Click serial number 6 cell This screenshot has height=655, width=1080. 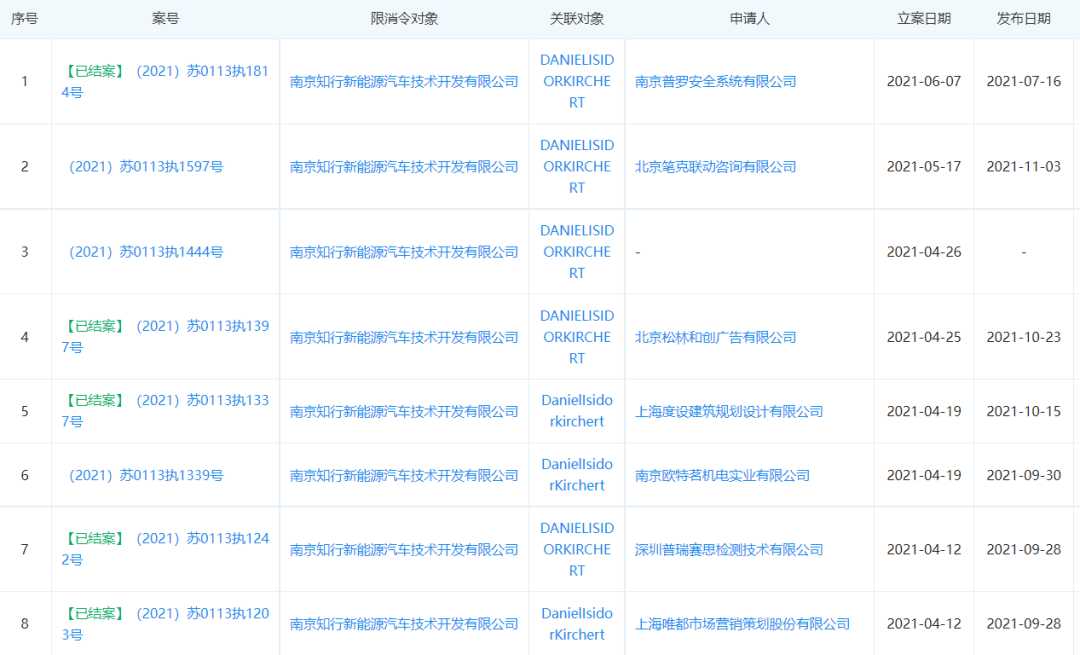pyautogui.click(x=25, y=475)
